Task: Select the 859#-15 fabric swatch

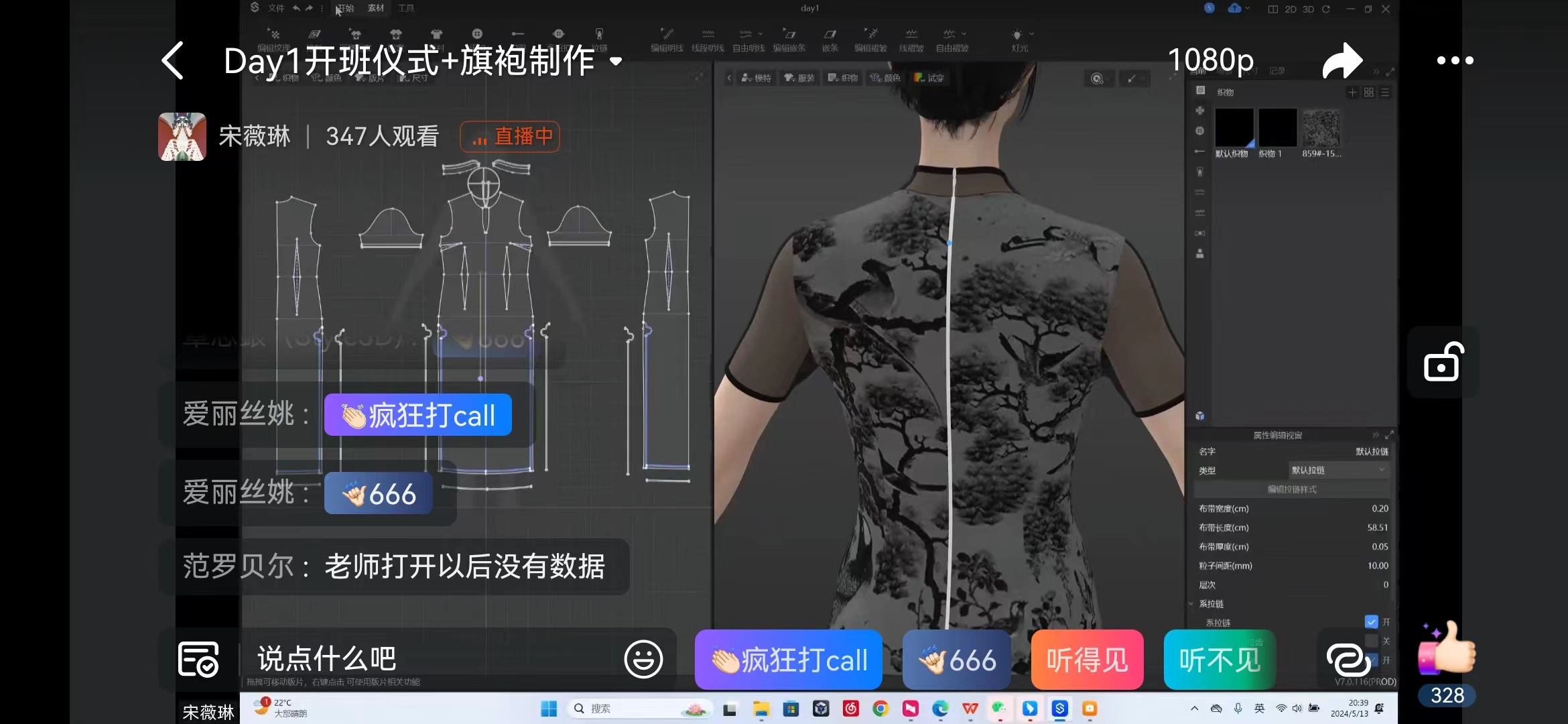Action: (1321, 129)
